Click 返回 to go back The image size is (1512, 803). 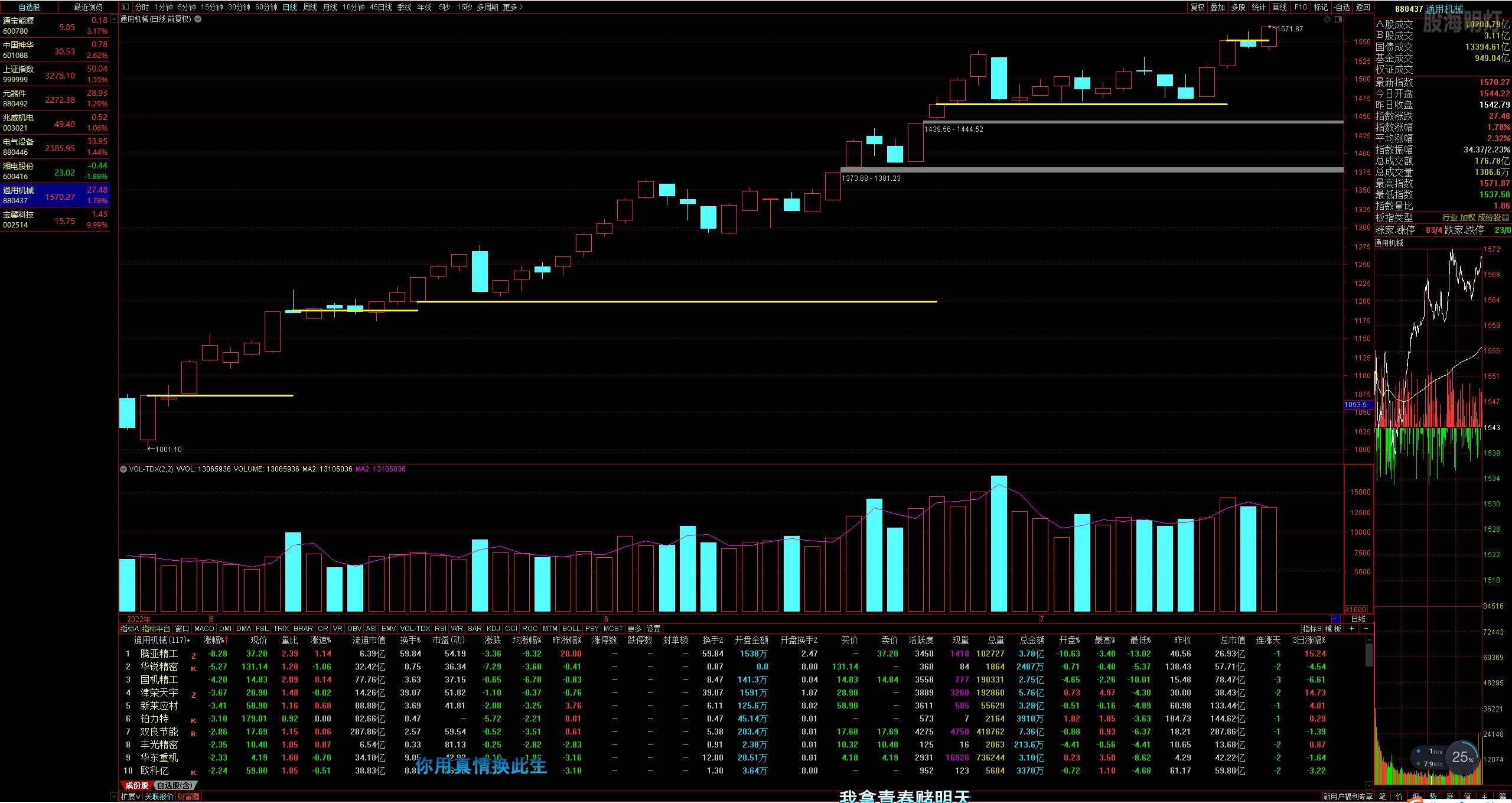[x=1362, y=7]
